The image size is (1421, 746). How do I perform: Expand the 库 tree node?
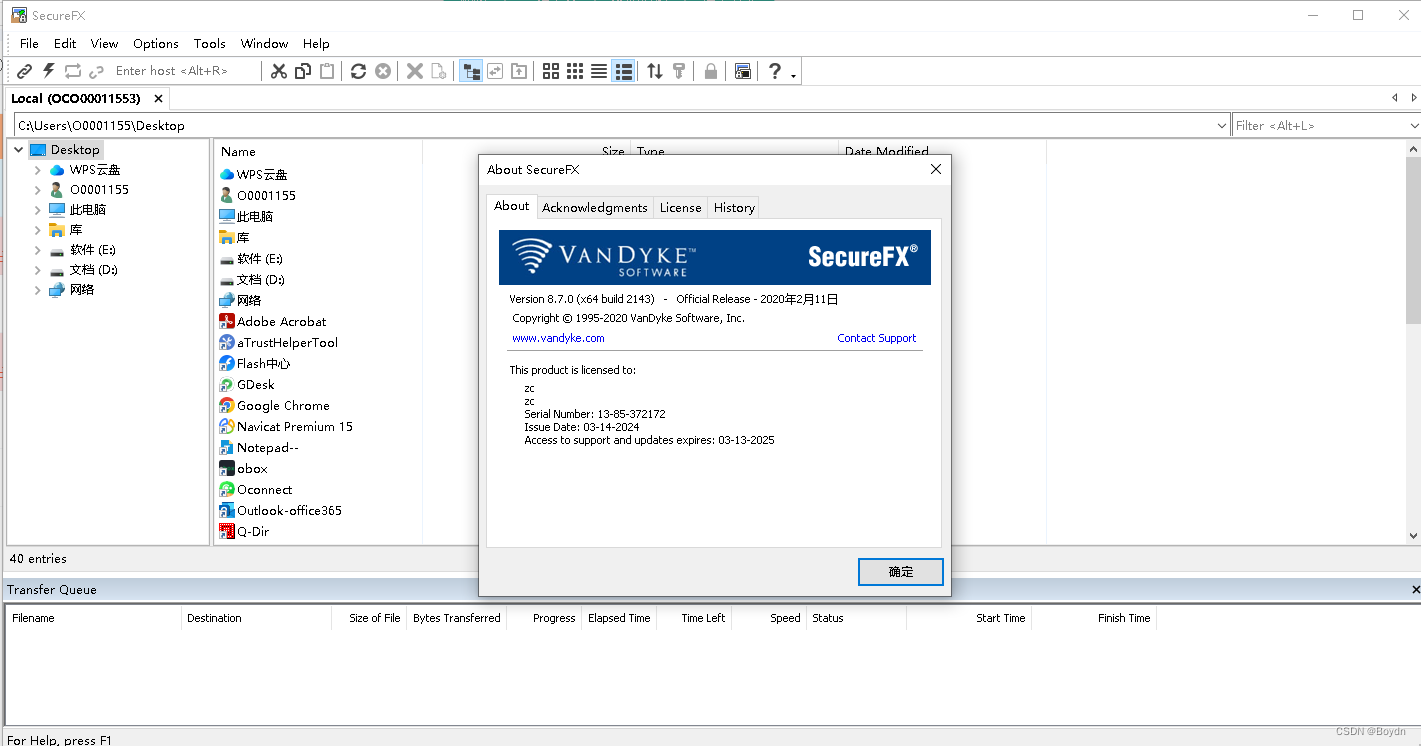pos(38,230)
